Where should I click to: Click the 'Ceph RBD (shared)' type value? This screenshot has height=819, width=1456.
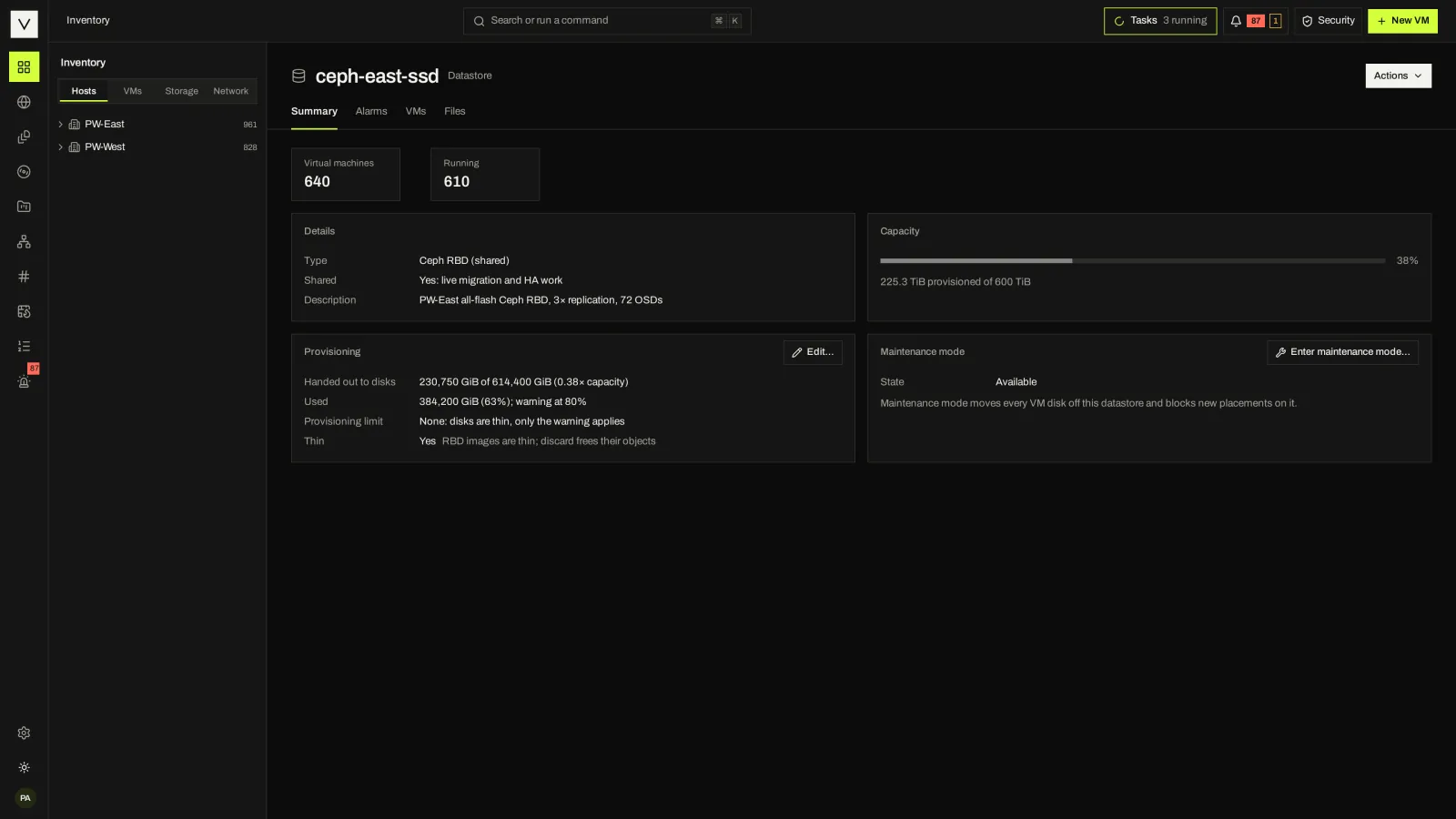pos(464,261)
